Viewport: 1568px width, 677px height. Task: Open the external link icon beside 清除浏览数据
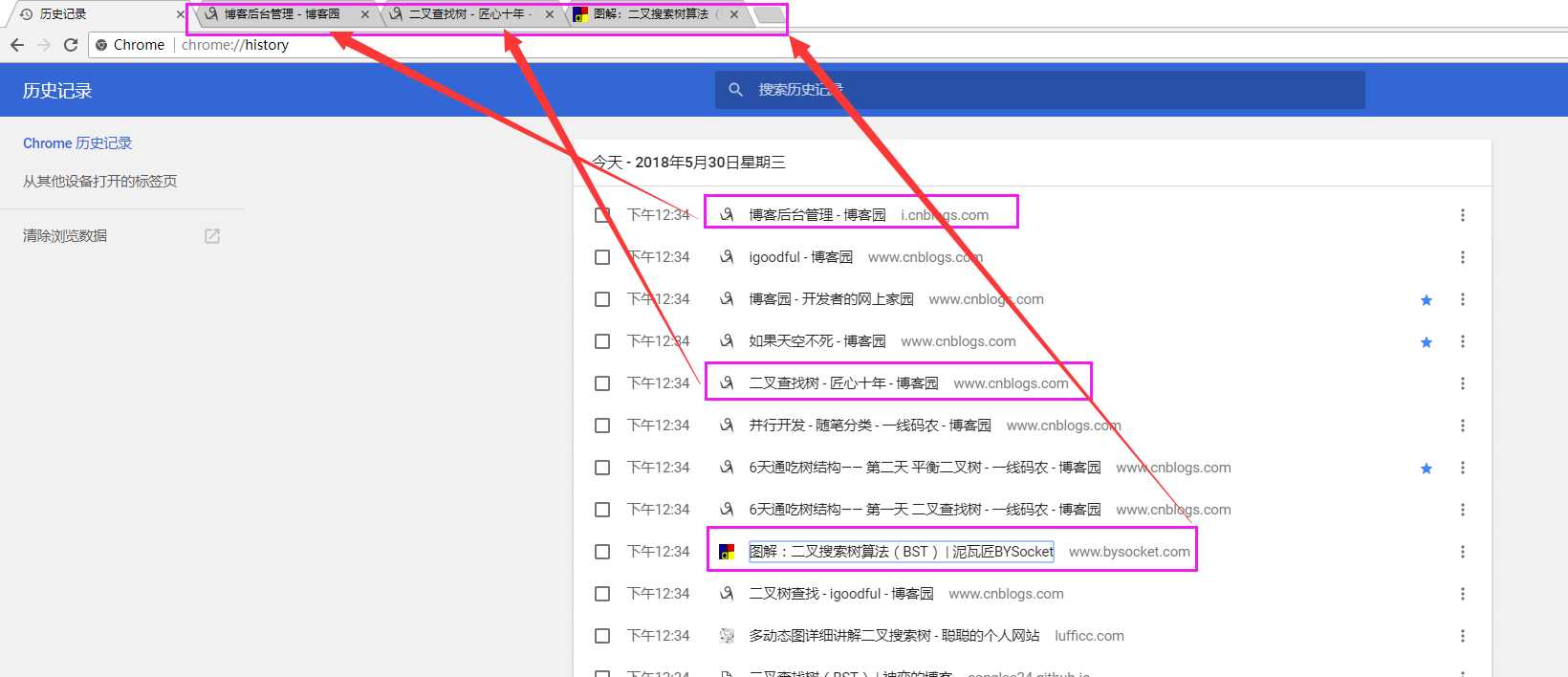click(212, 236)
